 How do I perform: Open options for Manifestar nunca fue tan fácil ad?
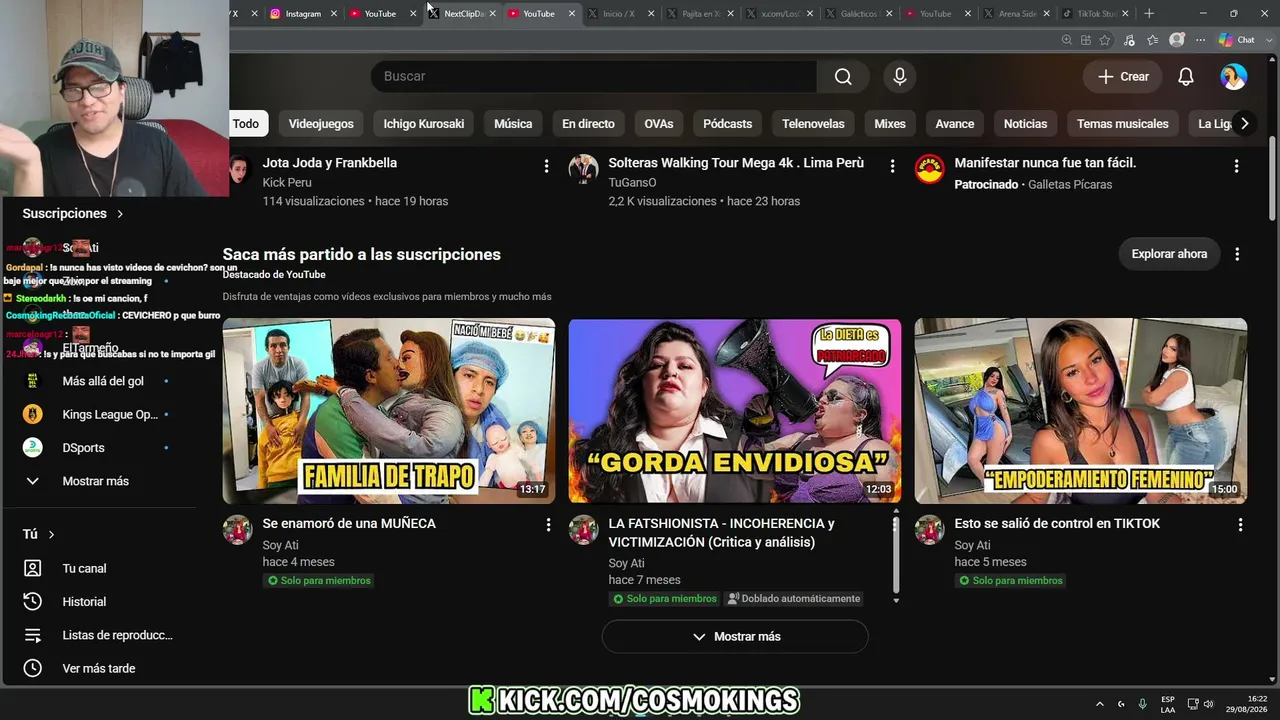(x=1236, y=166)
